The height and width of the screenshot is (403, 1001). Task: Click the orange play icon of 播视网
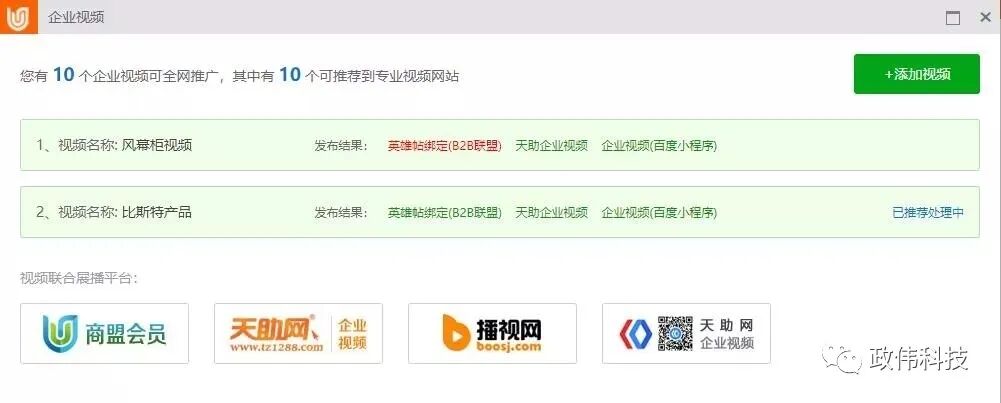[456, 333]
